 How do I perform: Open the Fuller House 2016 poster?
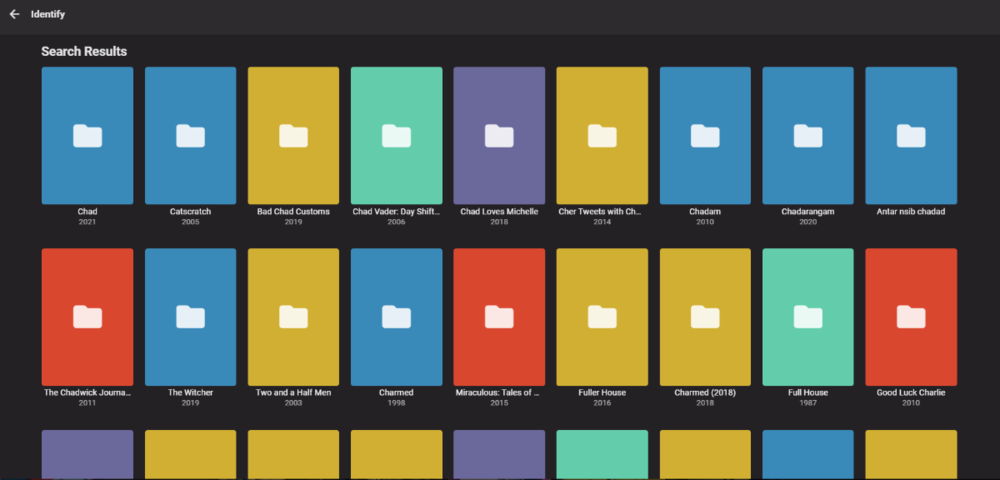tap(602, 317)
